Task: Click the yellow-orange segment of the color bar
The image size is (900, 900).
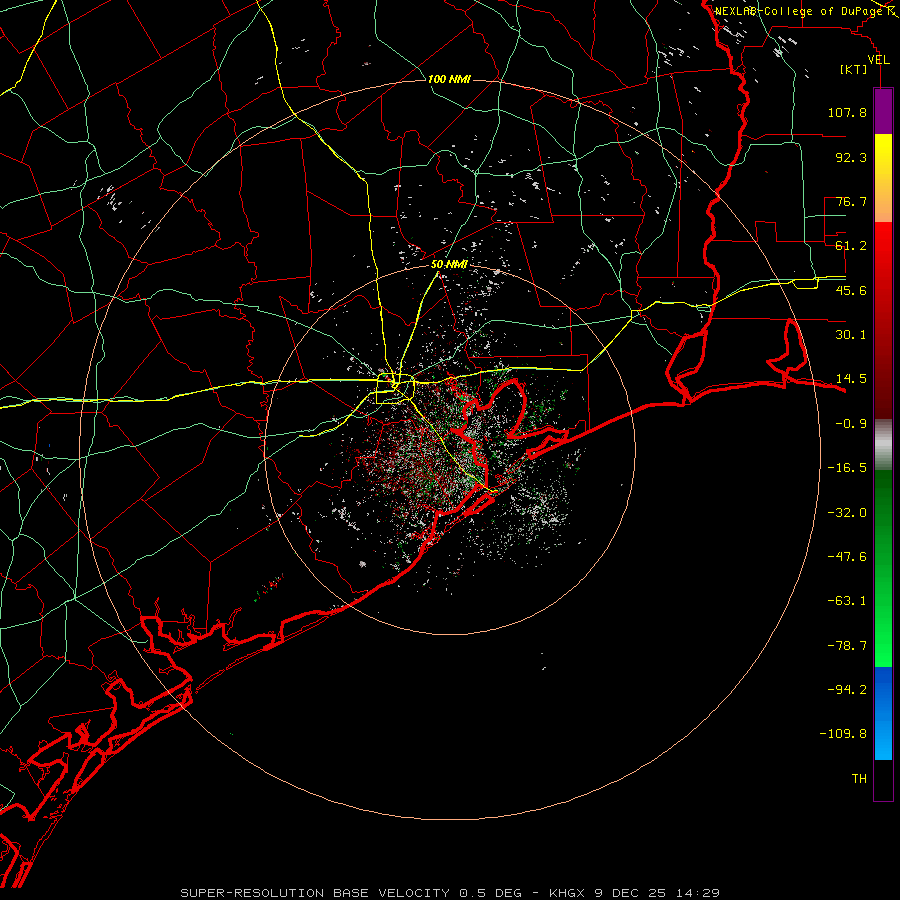Action: (883, 178)
